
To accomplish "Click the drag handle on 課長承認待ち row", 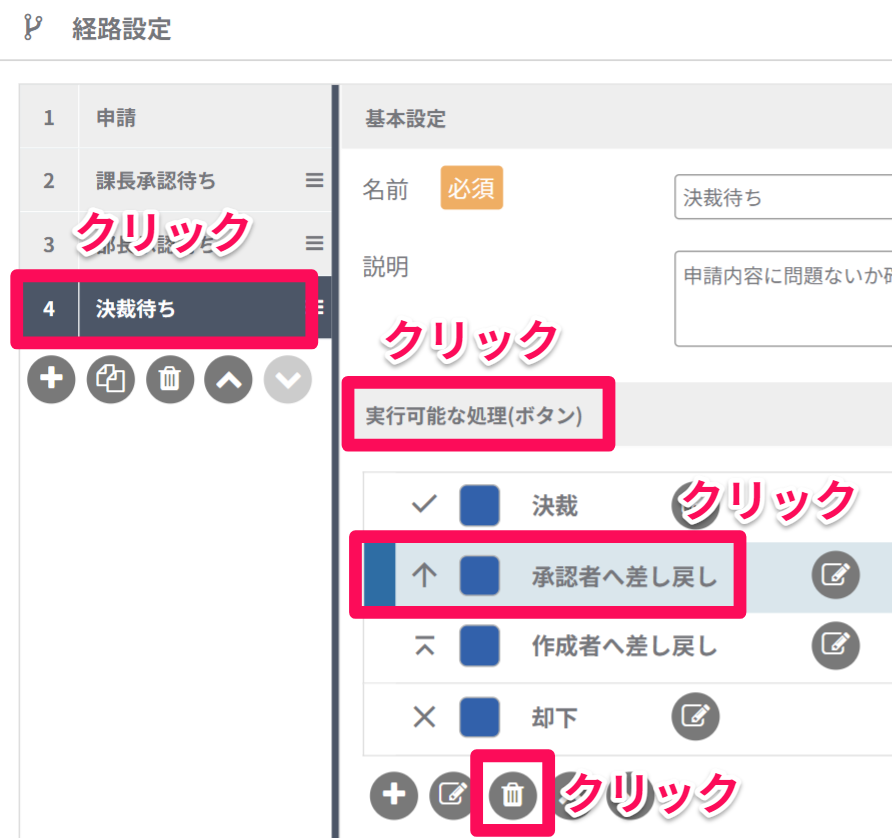I will pos(315,180).
